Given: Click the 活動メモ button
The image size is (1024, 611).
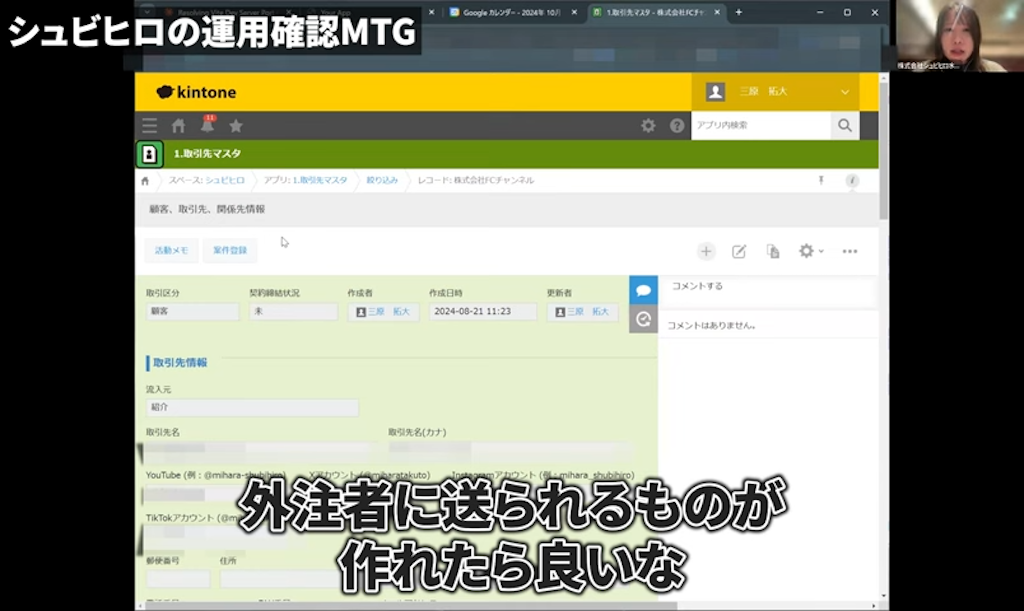Looking at the screenshot, I should [x=171, y=251].
